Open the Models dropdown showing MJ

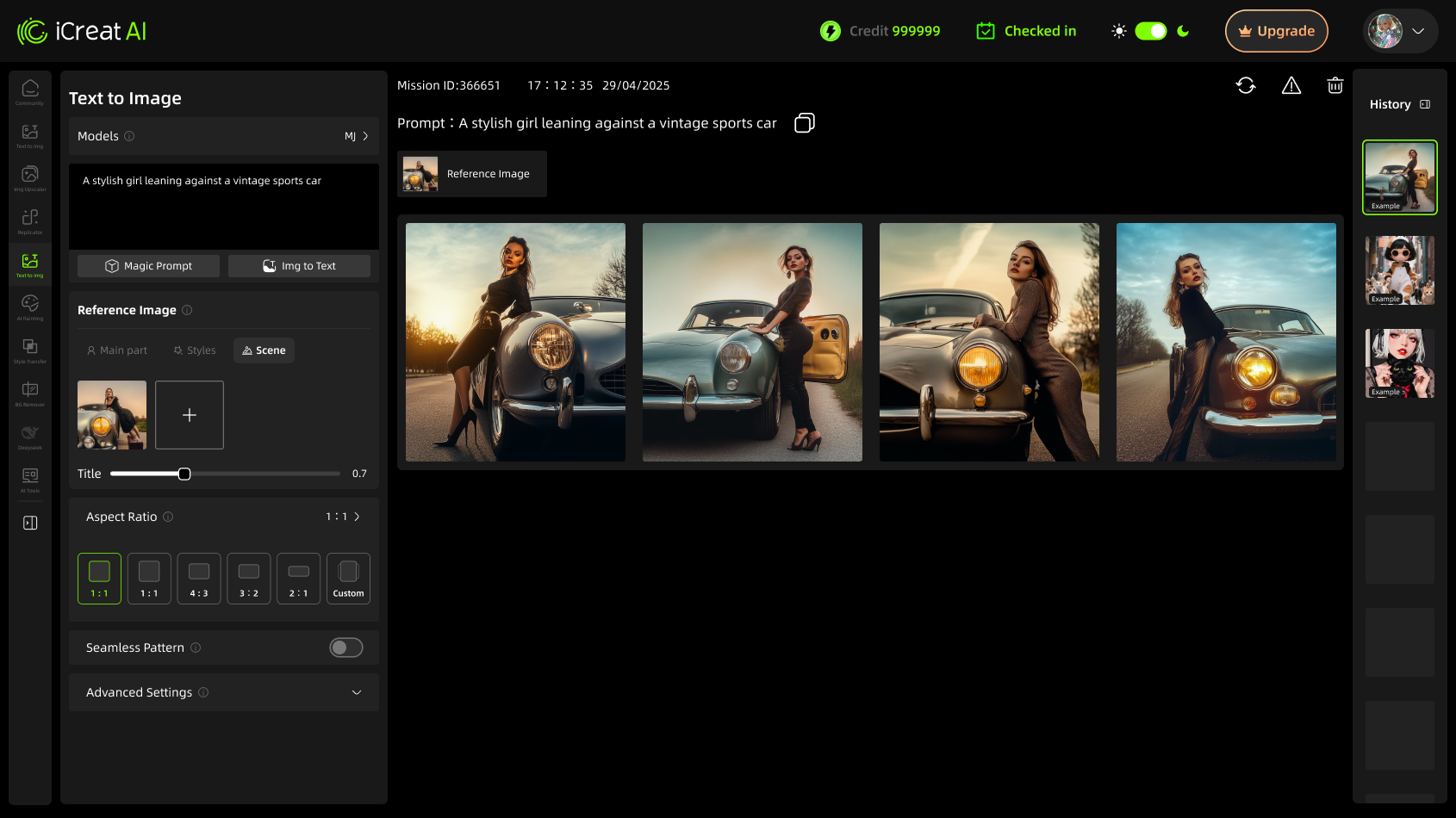(x=356, y=136)
